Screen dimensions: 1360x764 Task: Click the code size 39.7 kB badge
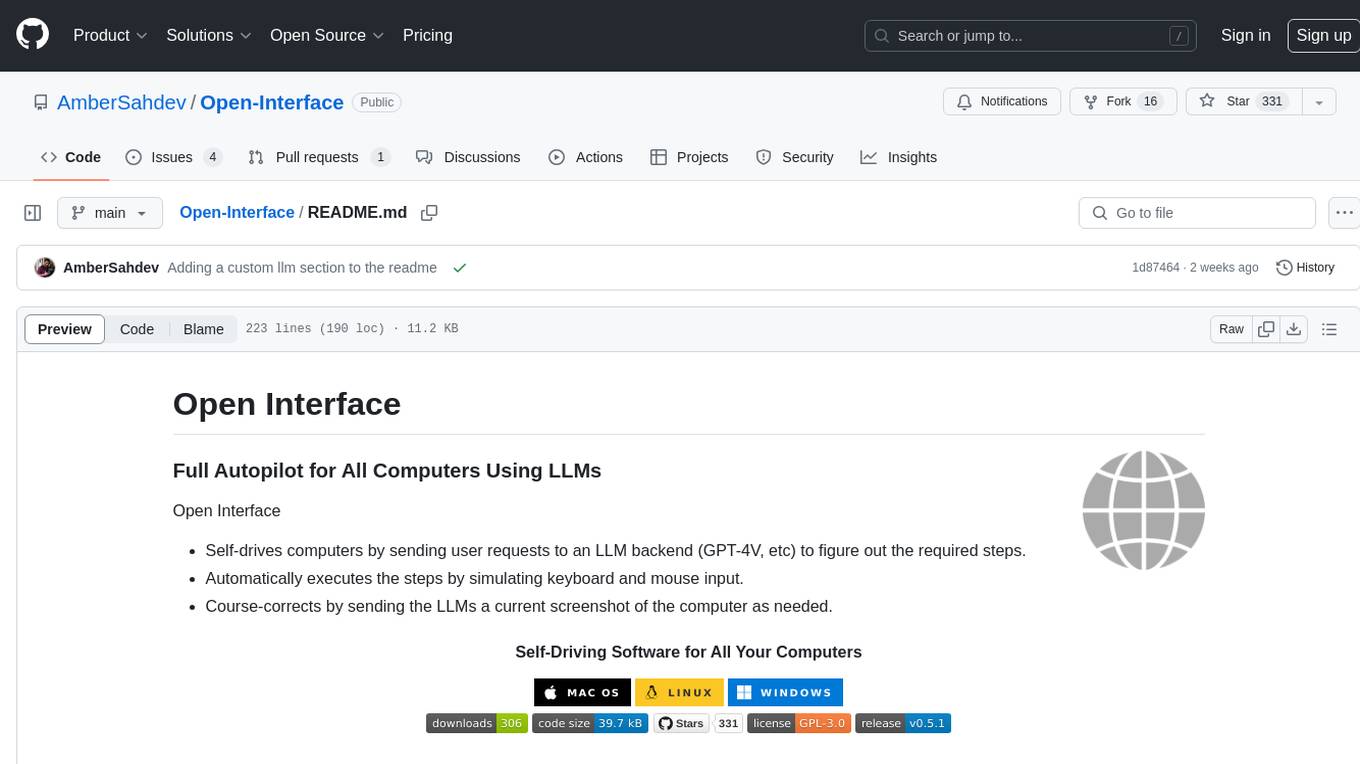pos(590,723)
